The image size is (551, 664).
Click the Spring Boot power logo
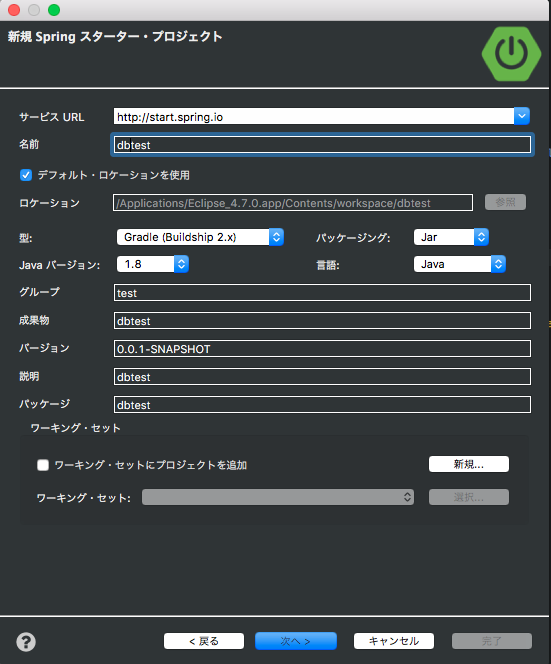[x=511, y=54]
